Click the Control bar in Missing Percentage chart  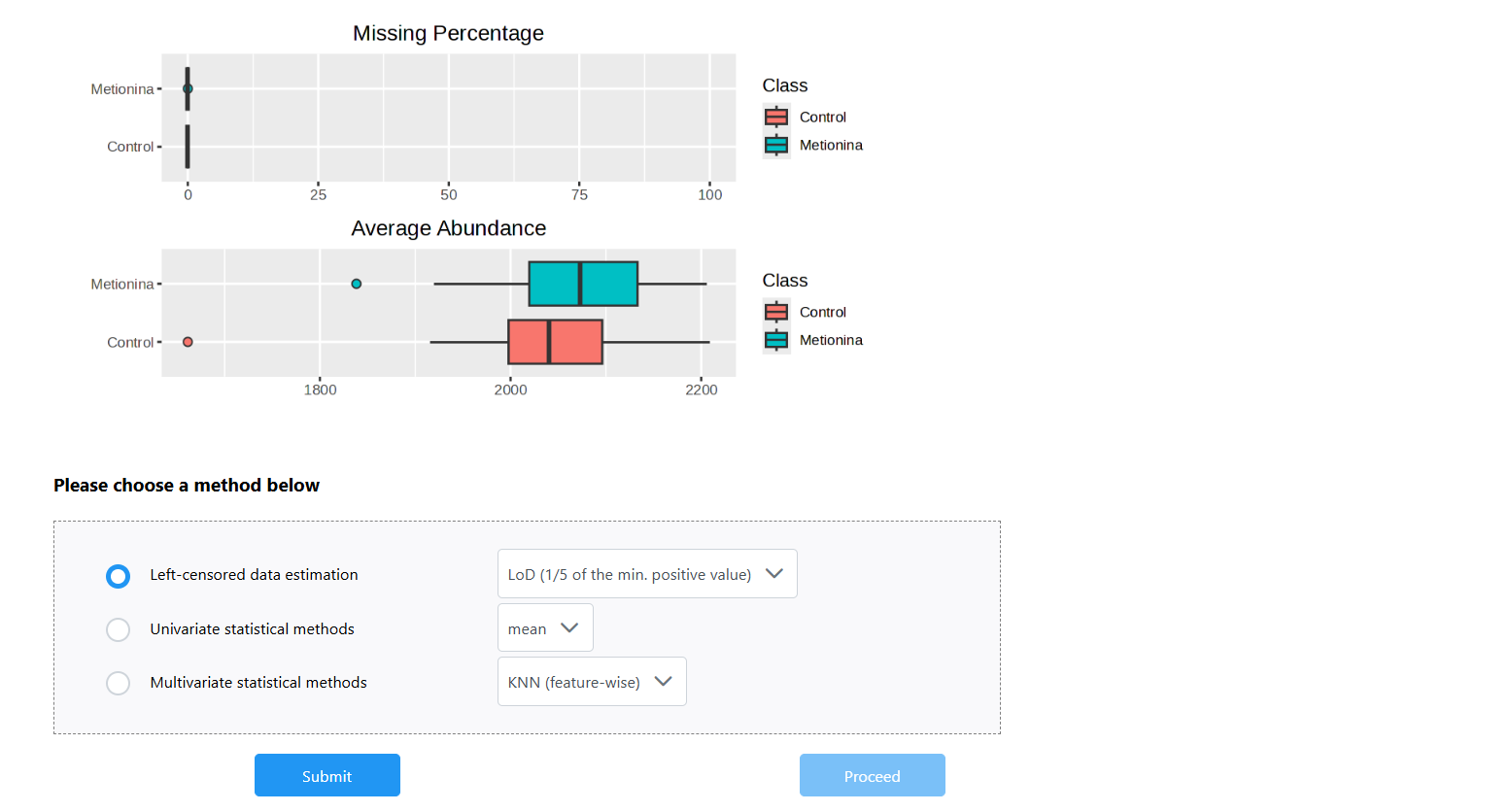coord(188,147)
